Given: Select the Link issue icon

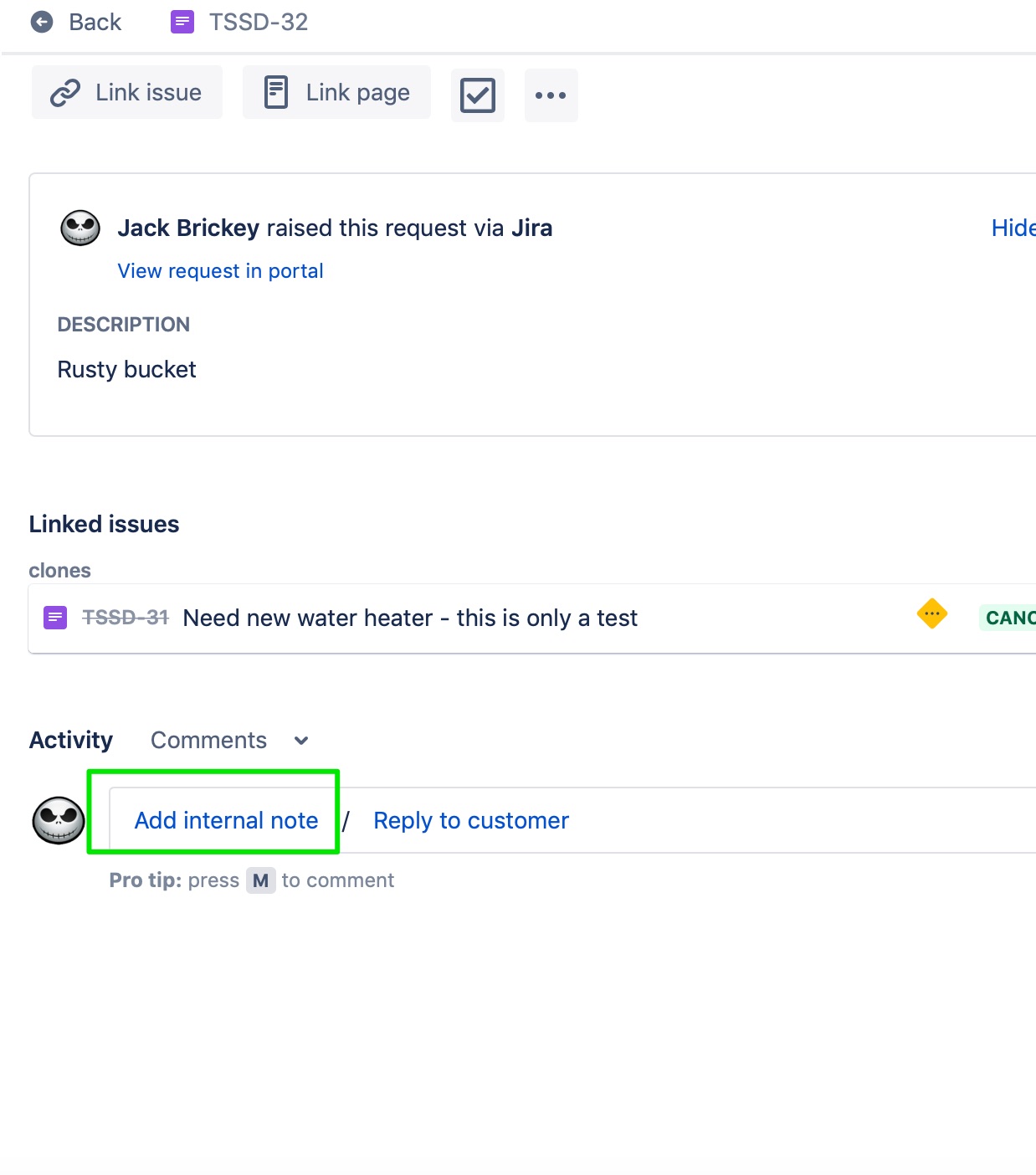Looking at the screenshot, I should click(x=67, y=92).
